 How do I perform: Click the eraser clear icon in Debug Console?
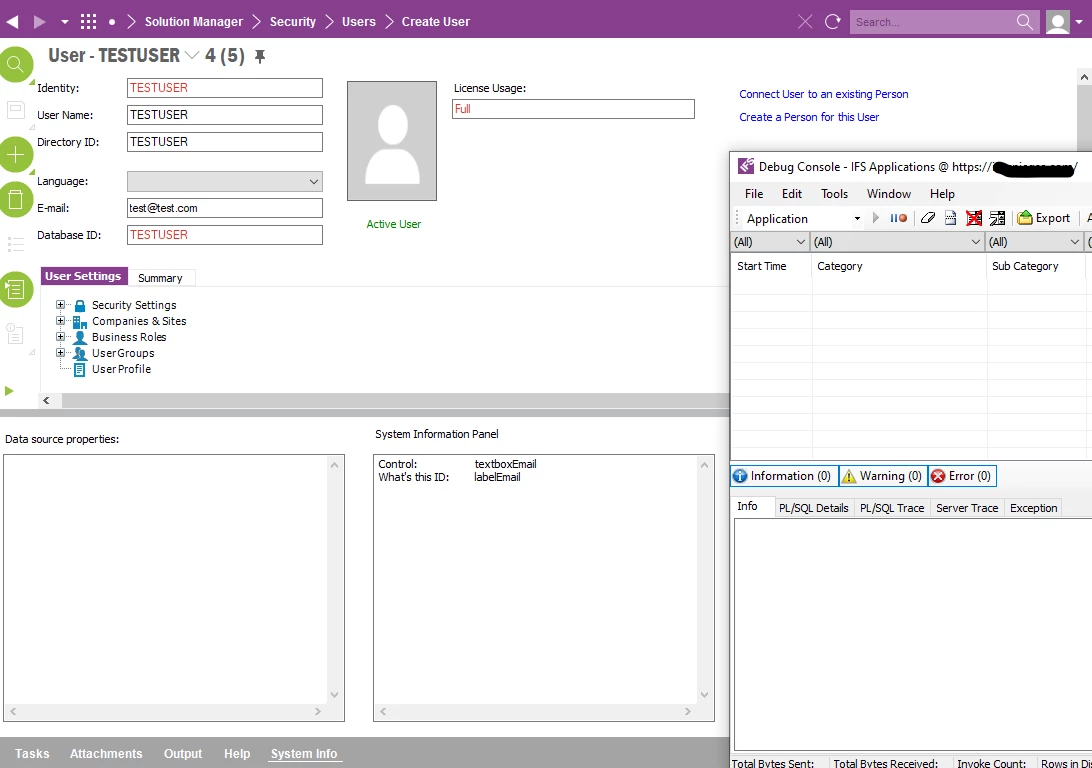(x=928, y=218)
